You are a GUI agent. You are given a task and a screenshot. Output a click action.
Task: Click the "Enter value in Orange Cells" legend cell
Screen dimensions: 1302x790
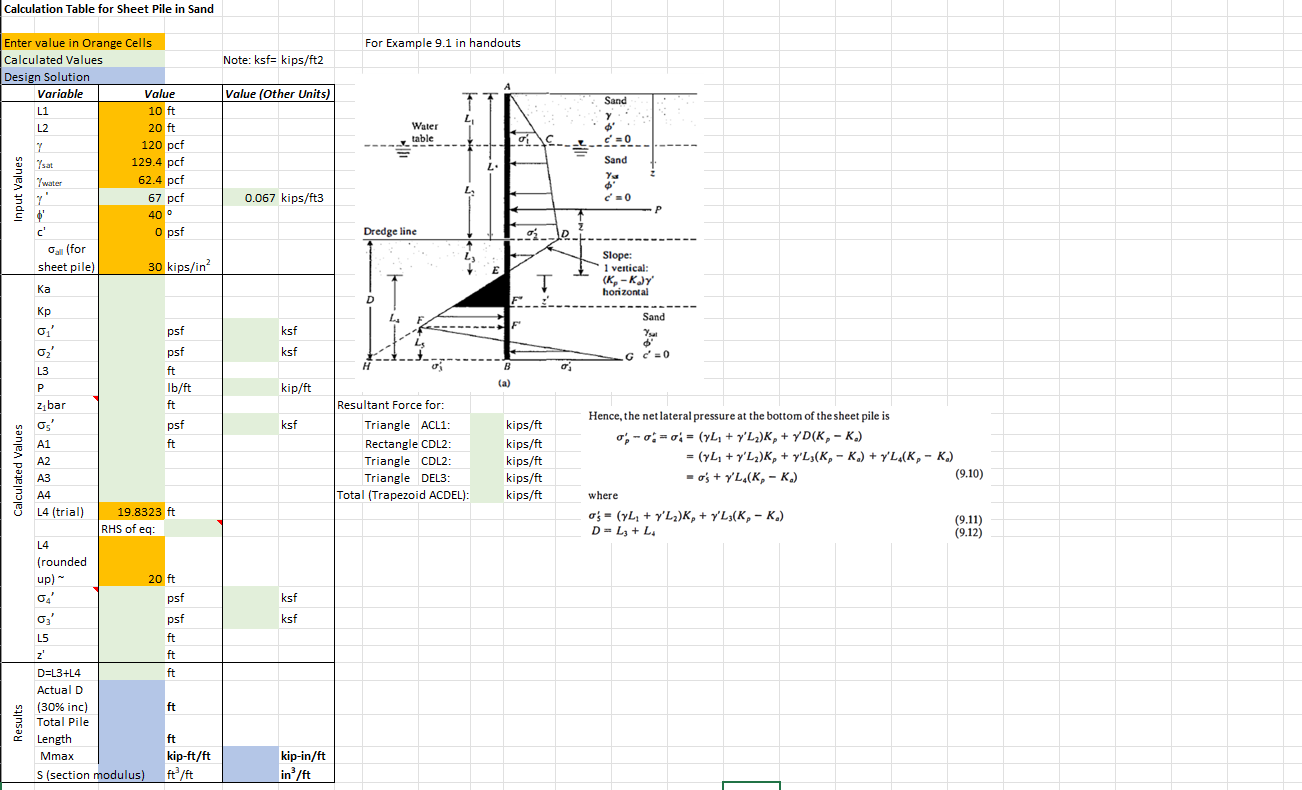(x=84, y=43)
